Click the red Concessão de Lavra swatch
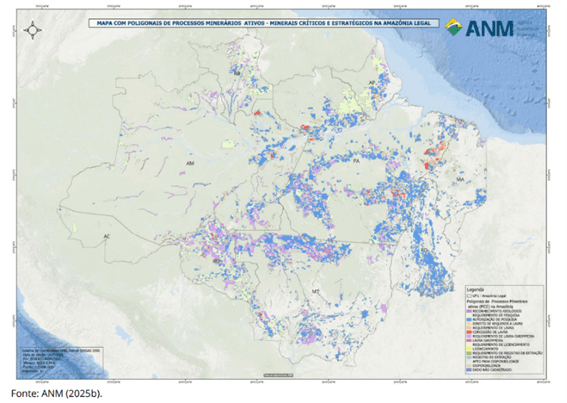Viewport: 567px width, 403px height. click(469, 332)
